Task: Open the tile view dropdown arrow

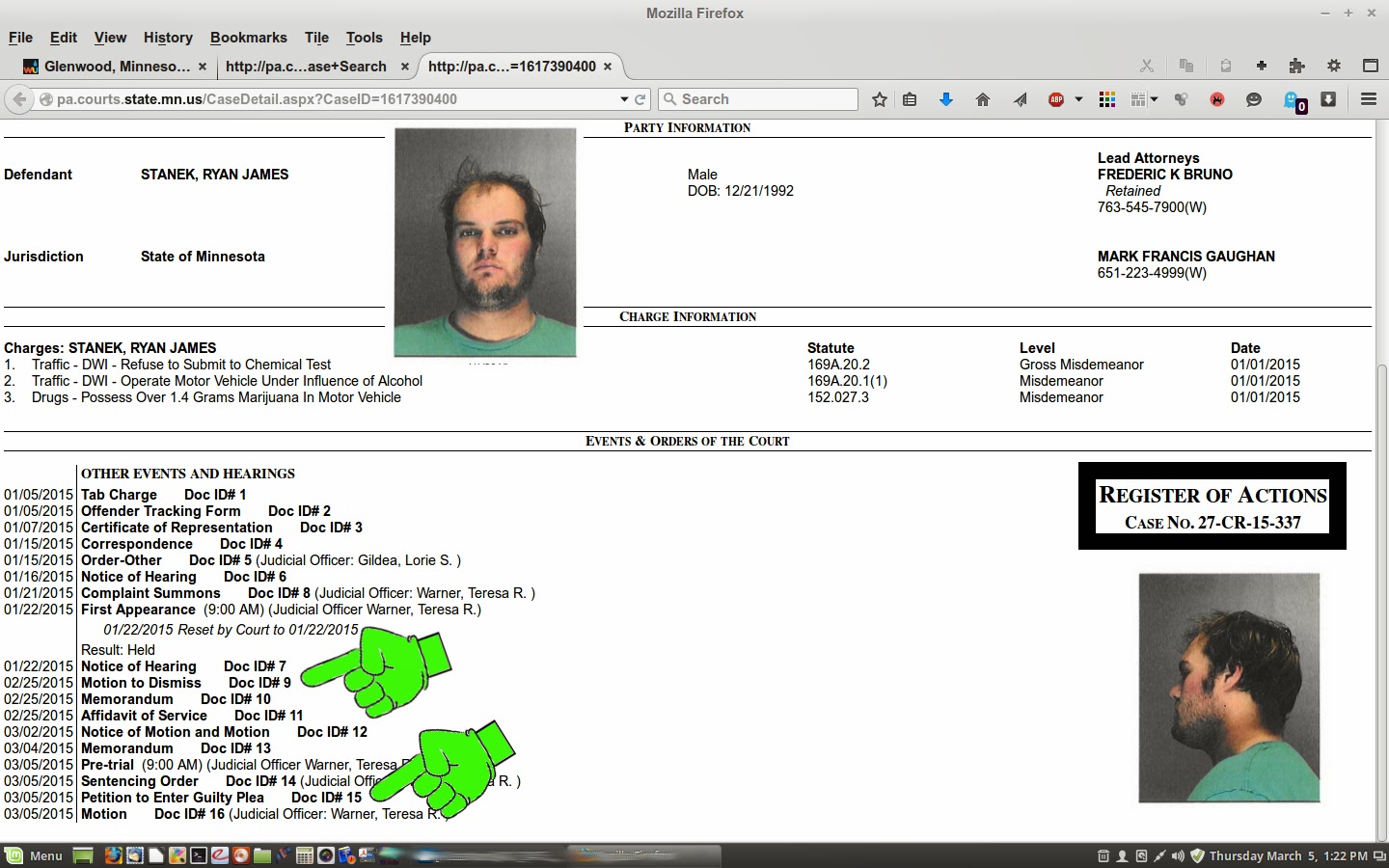Action: tap(1154, 98)
